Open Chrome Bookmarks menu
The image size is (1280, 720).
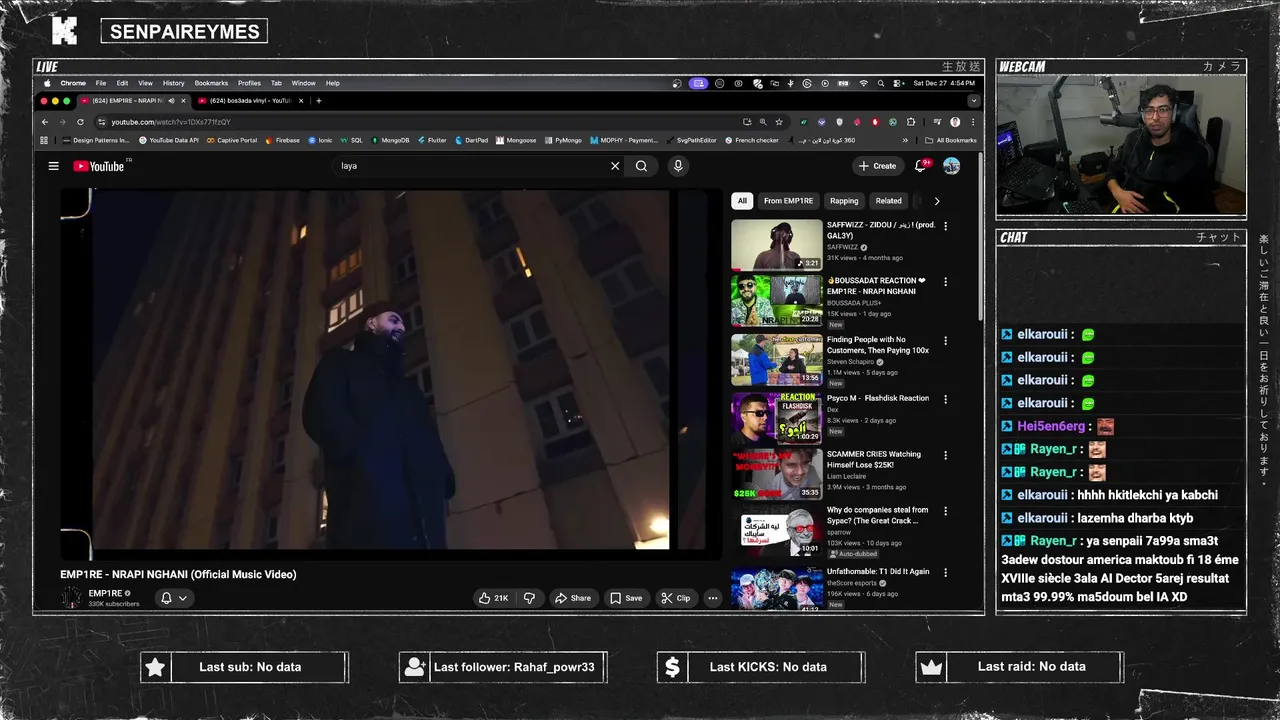[x=211, y=83]
